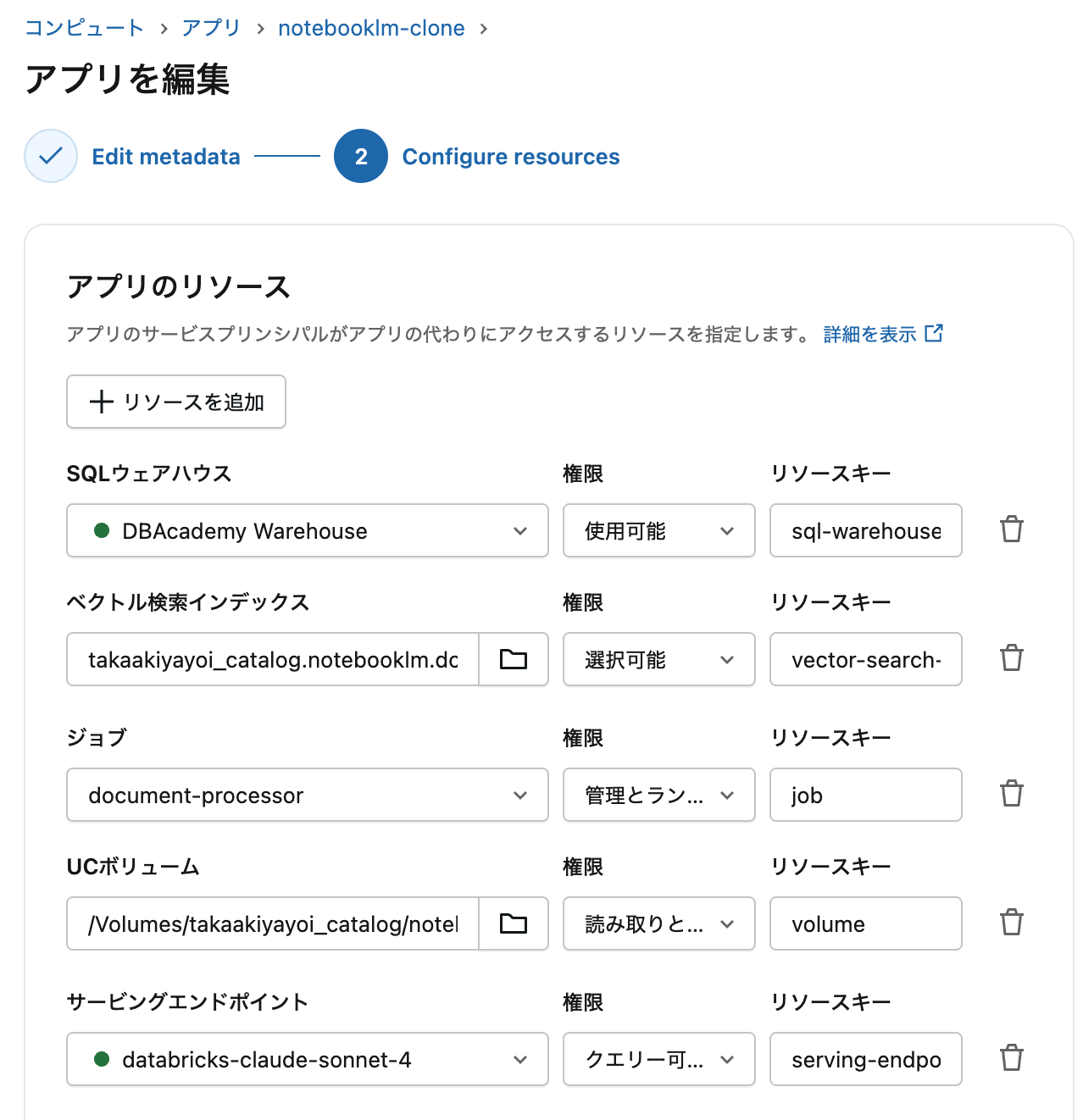Delete the databricks-claude-sonnet-4 serving endpoint resource
1083x1120 pixels.
coord(1011,1058)
